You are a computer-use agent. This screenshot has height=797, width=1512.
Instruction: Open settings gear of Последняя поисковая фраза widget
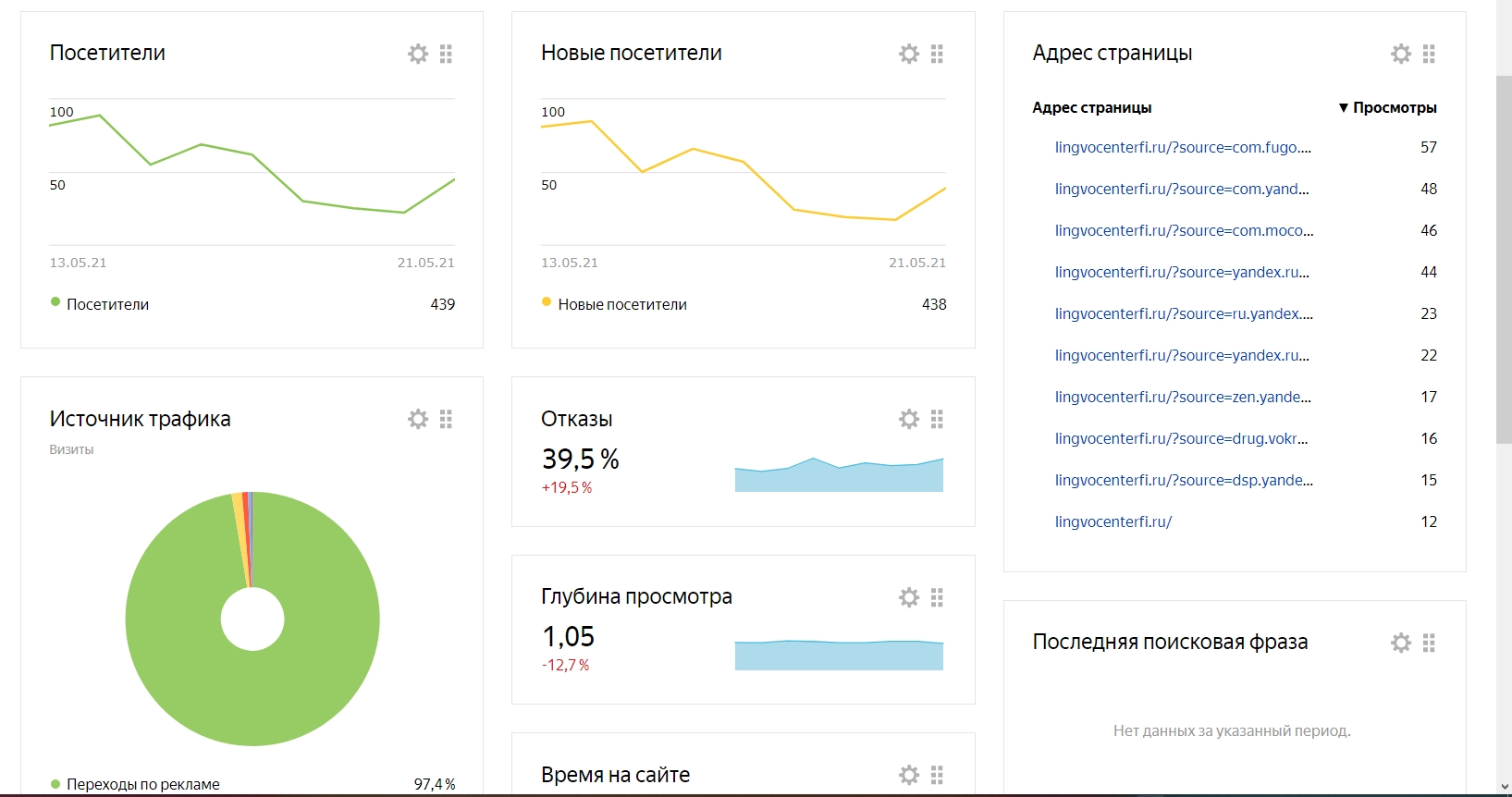pos(1401,643)
